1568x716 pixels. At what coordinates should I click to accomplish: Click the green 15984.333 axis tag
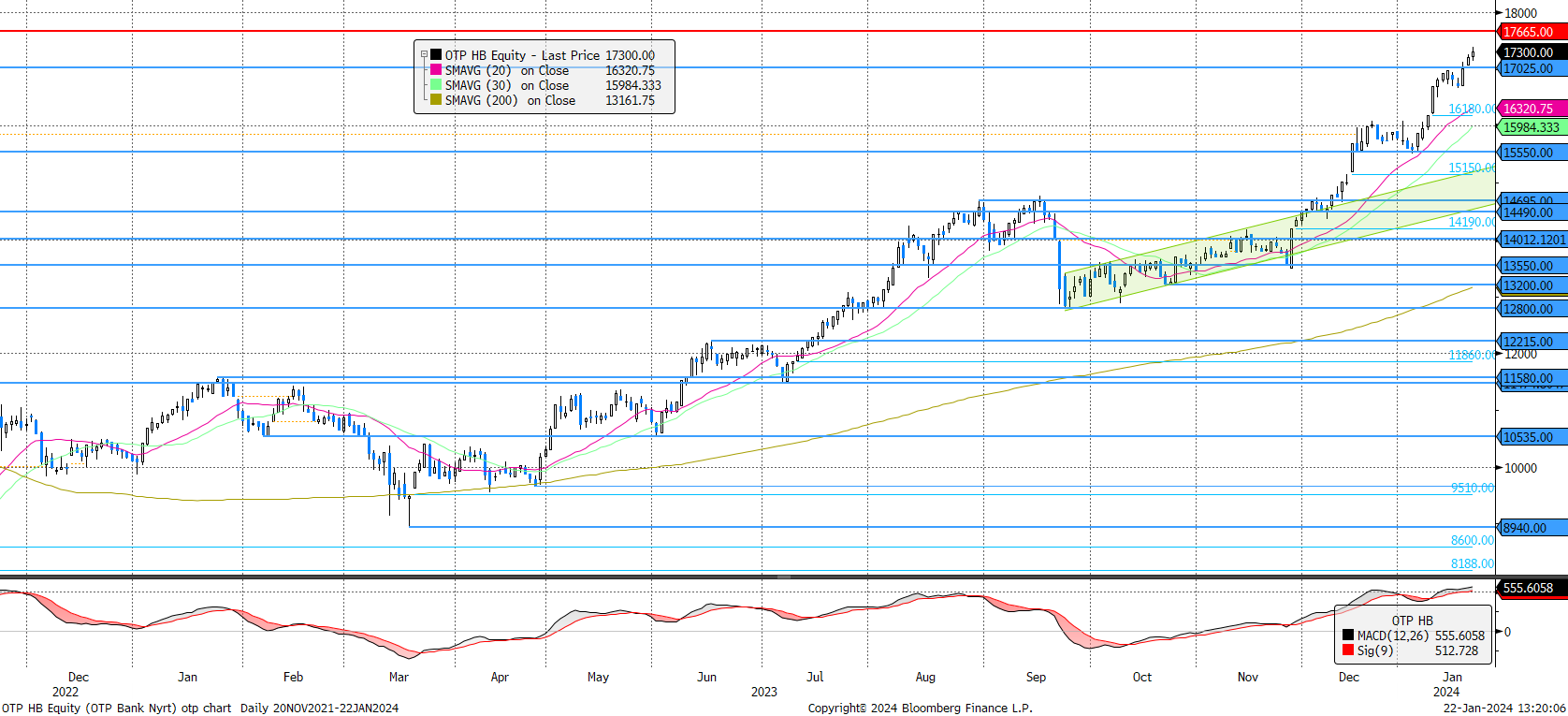pos(1532,127)
